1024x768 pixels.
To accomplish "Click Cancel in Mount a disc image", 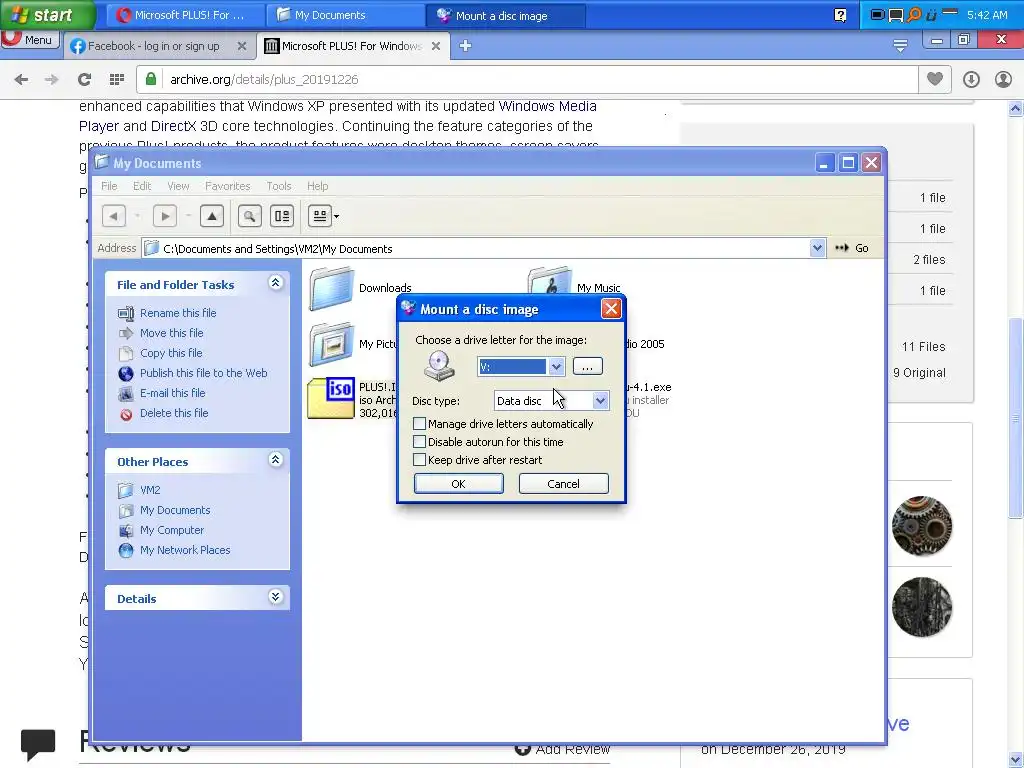I will pos(564,484).
